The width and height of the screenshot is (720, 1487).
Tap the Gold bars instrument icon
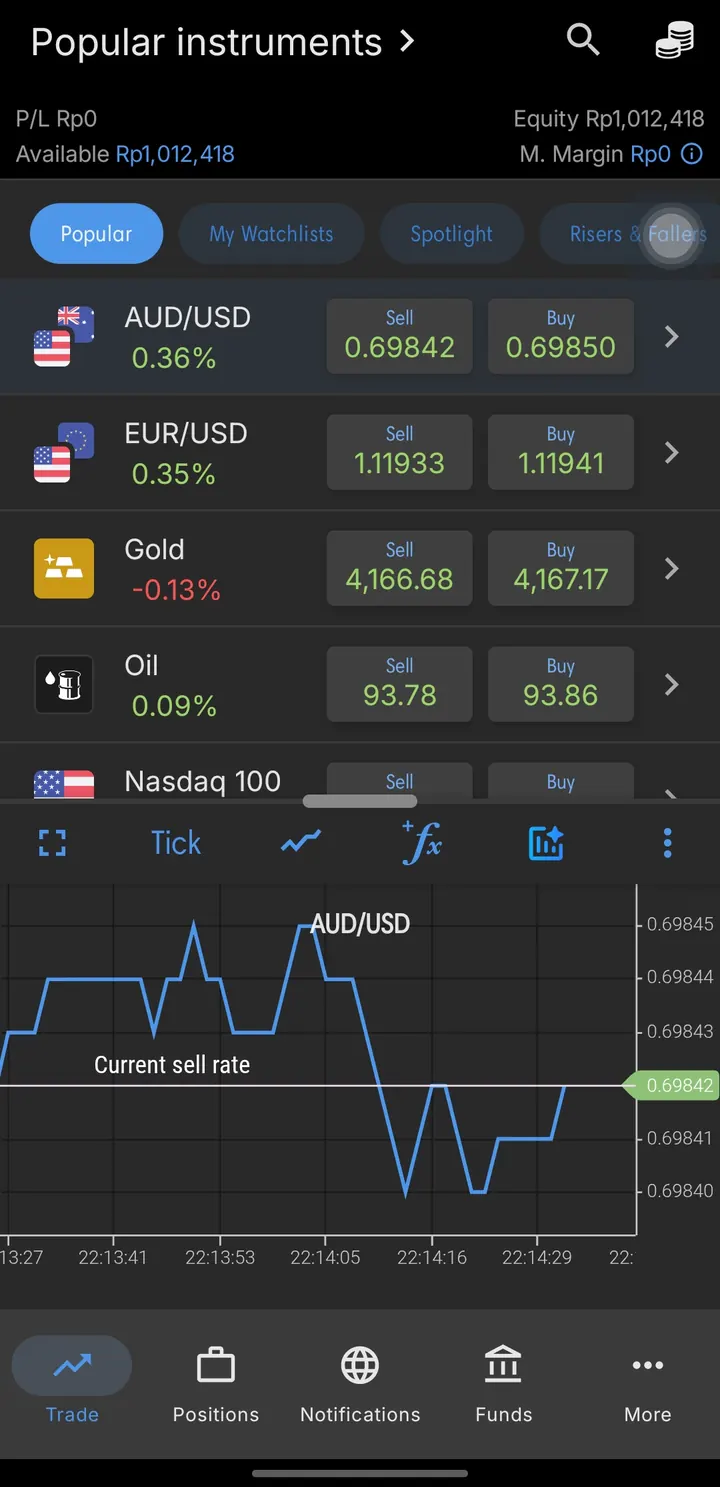pos(64,569)
